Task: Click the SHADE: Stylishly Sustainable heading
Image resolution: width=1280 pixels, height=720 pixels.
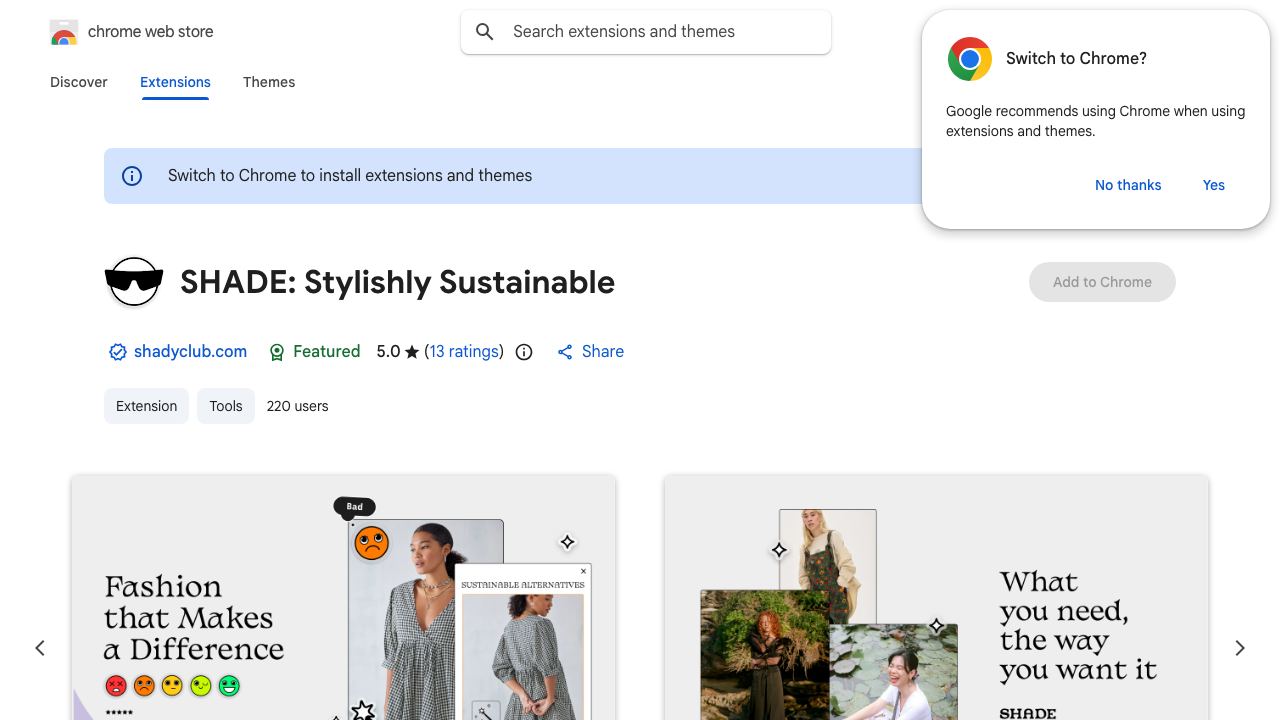Action: 397,282
